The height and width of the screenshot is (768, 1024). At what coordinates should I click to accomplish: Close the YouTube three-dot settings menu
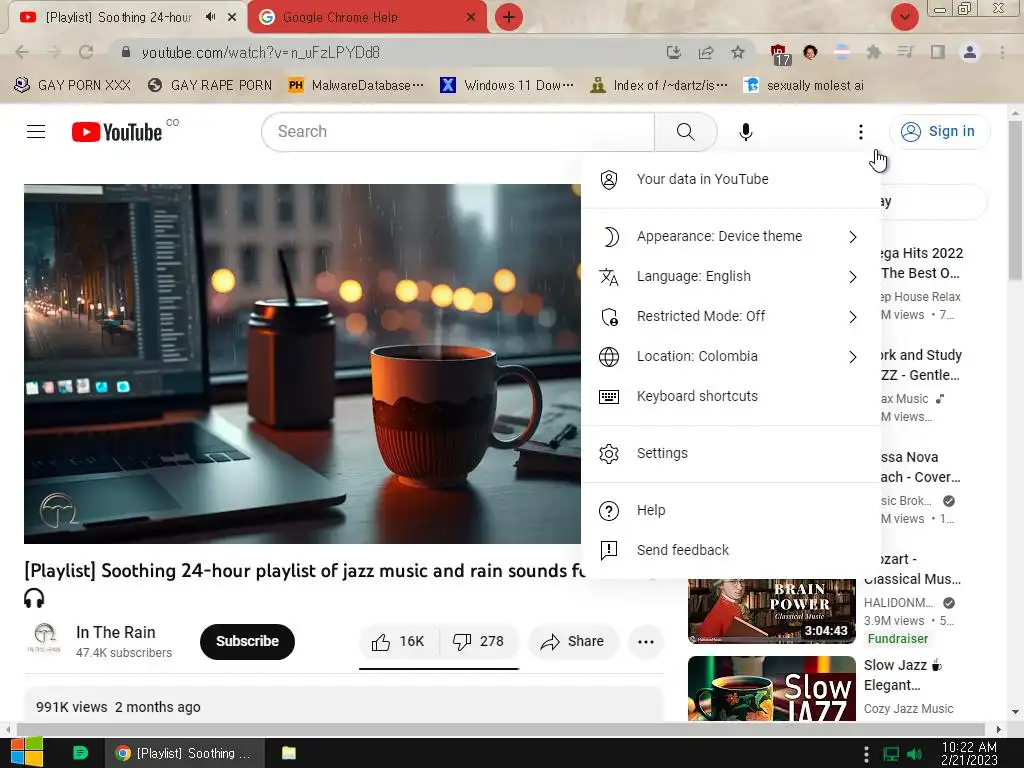pos(861,132)
